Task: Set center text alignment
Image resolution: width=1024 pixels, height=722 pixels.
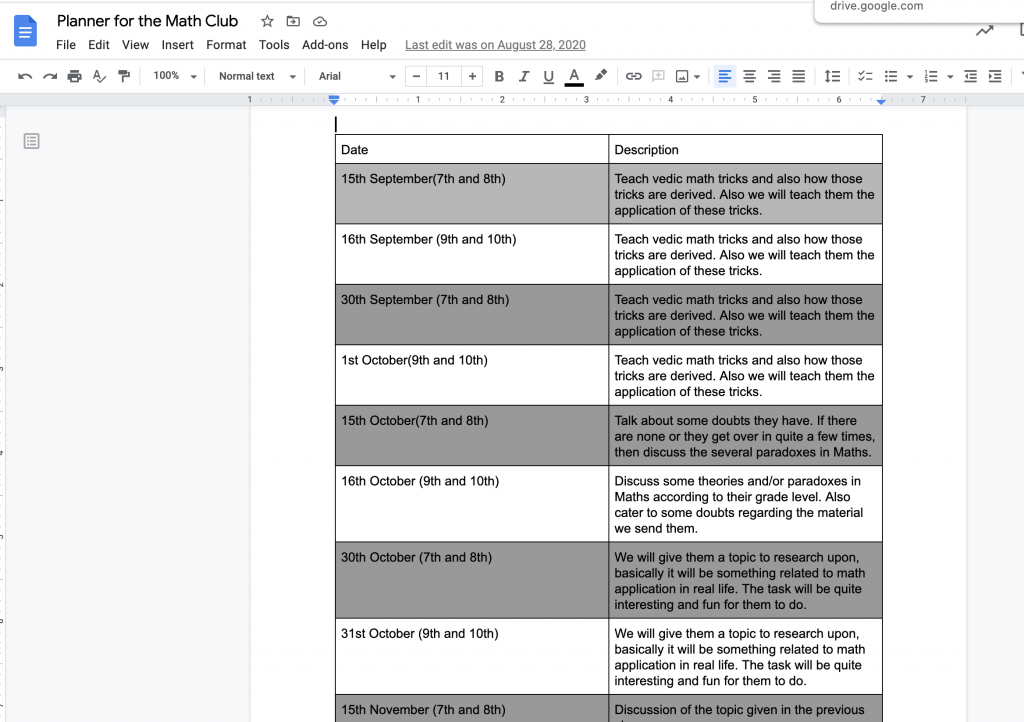Action: [x=750, y=76]
